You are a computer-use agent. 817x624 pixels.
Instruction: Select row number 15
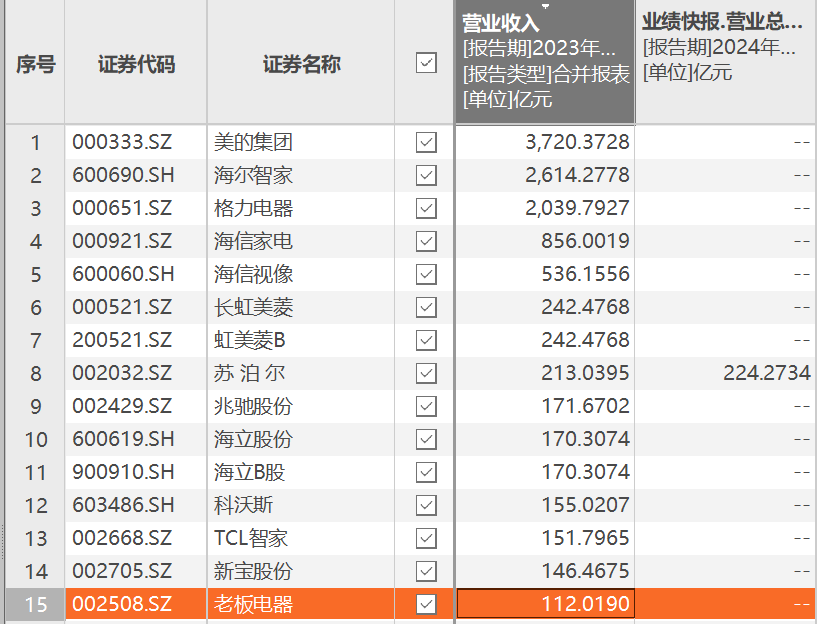point(35,604)
